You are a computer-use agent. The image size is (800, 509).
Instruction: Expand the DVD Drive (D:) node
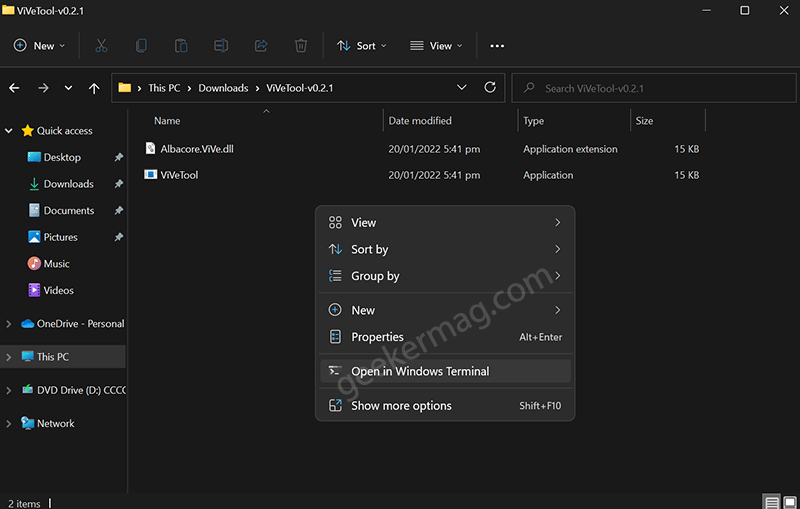[9, 390]
